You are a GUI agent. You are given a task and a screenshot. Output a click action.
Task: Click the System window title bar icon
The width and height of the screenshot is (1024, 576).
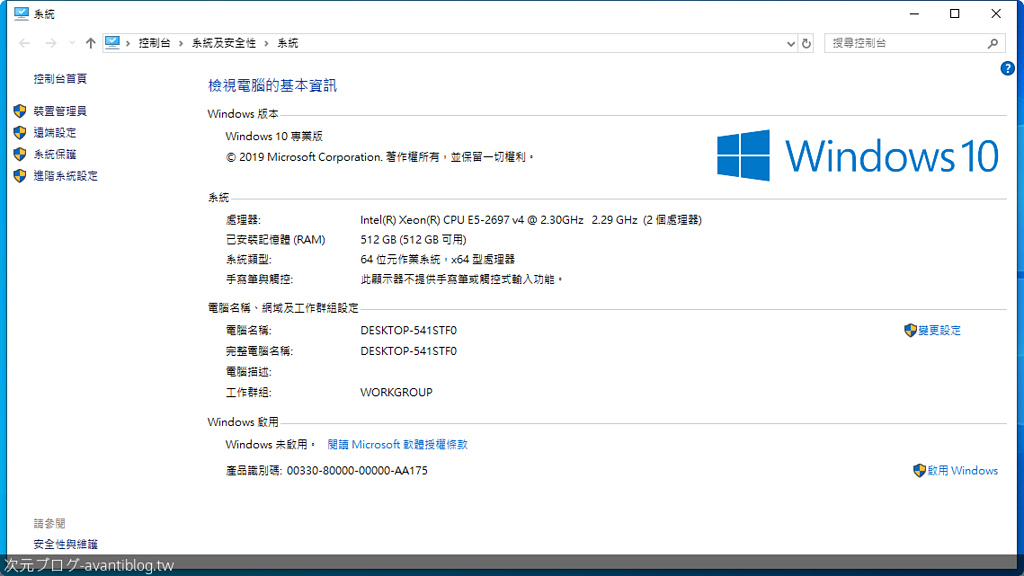[21, 14]
